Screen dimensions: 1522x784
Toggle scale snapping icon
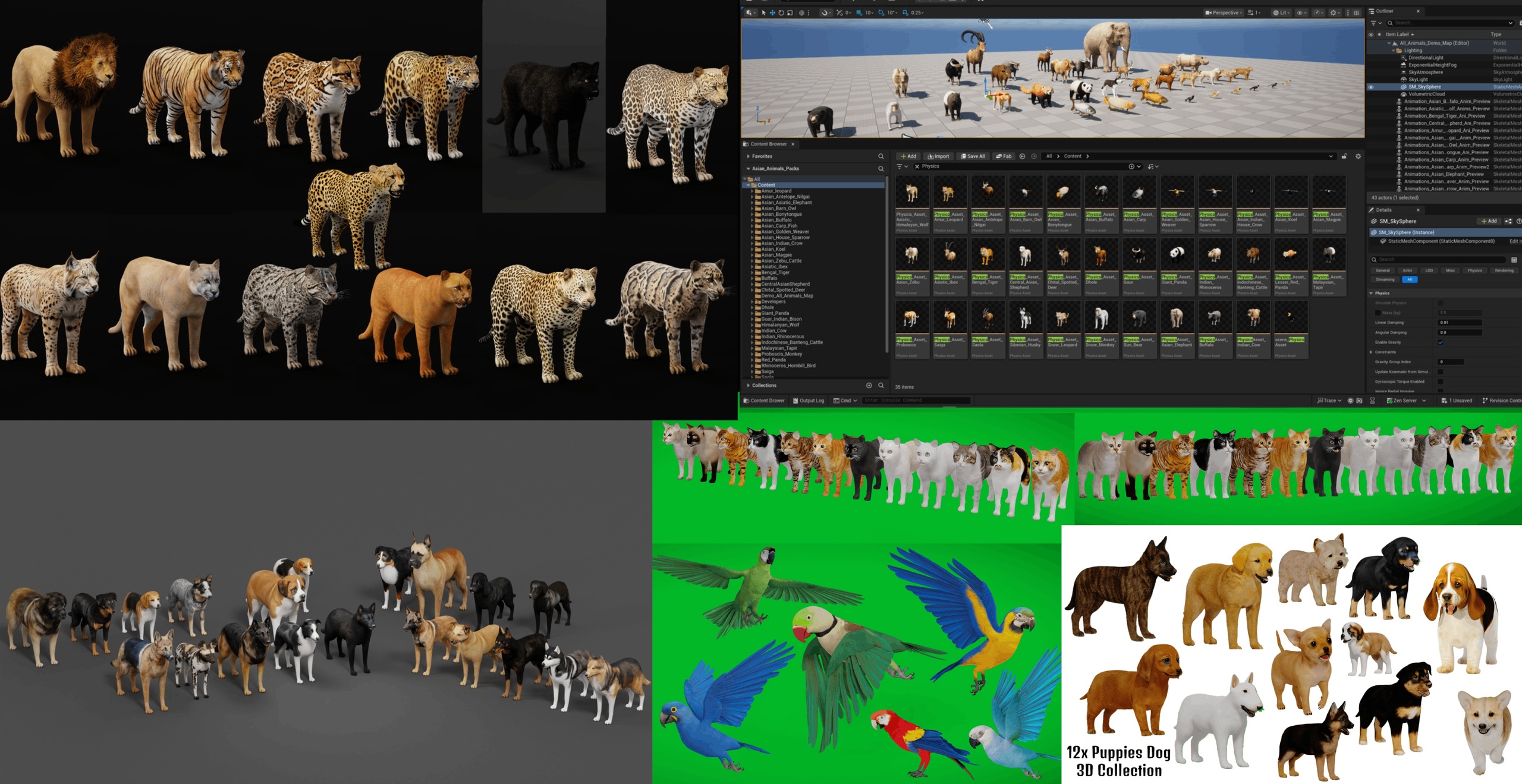(x=905, y=12)
